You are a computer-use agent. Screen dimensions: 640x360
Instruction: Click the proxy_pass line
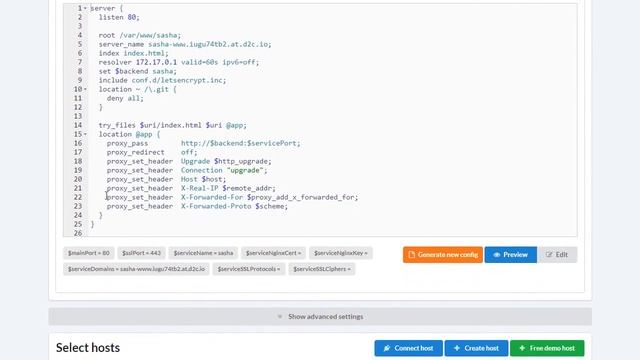(204, 143)
